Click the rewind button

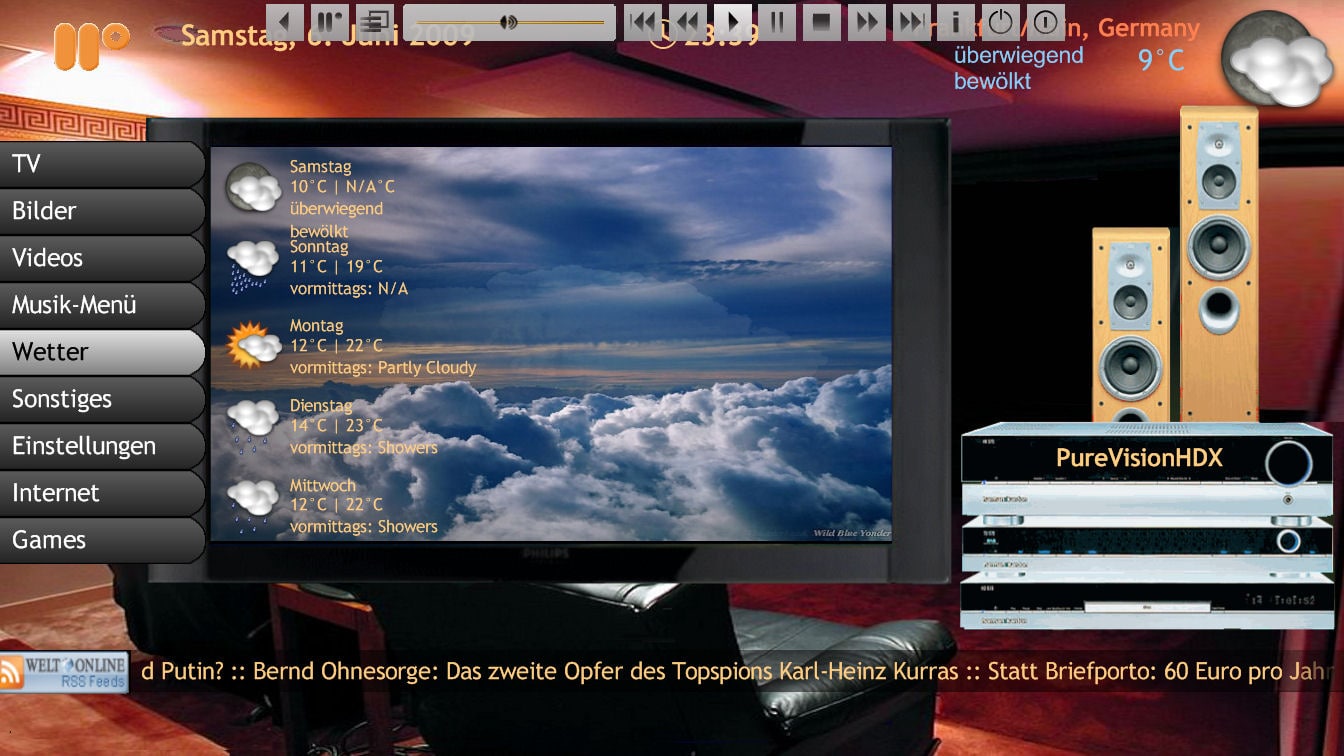point(687,21)
